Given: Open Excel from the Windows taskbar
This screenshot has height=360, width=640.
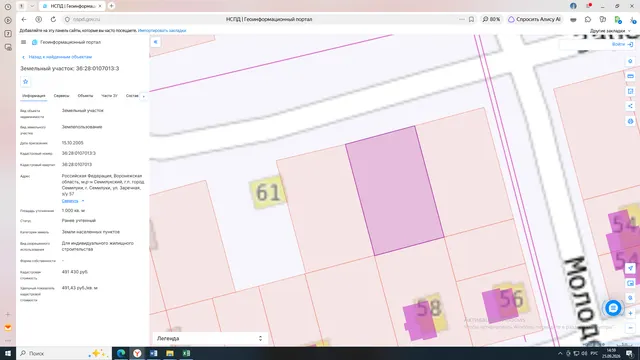Looking at the screenshot, I should coord(186,353).
